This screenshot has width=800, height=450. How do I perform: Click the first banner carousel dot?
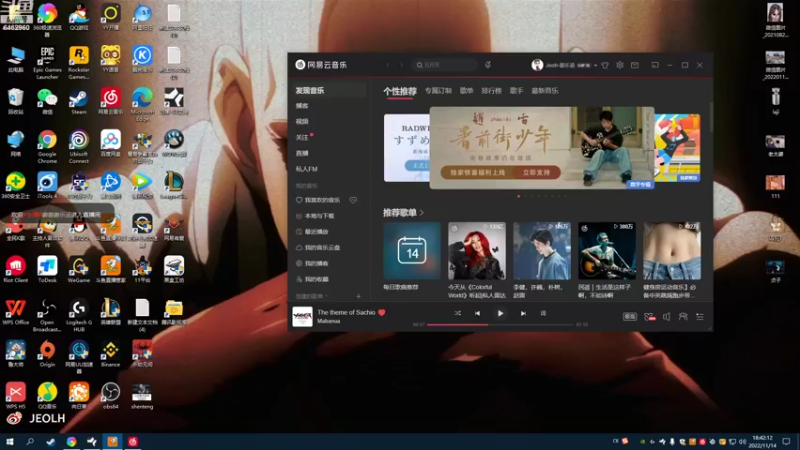point(519,196)
